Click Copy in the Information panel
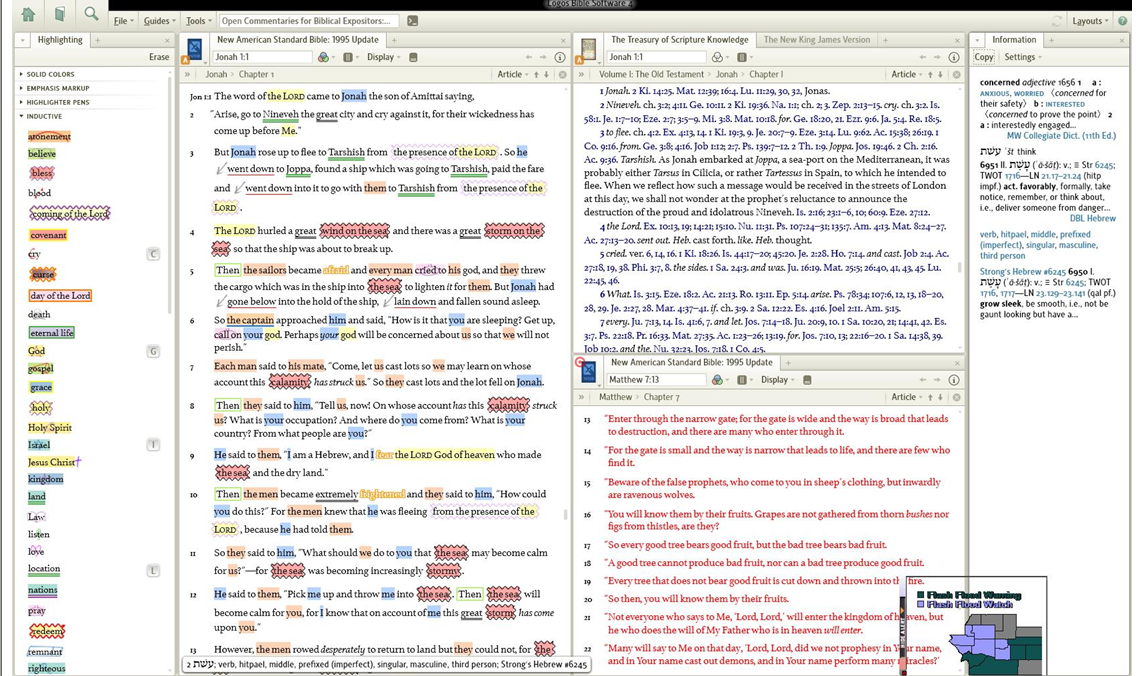 pos(984,58)
